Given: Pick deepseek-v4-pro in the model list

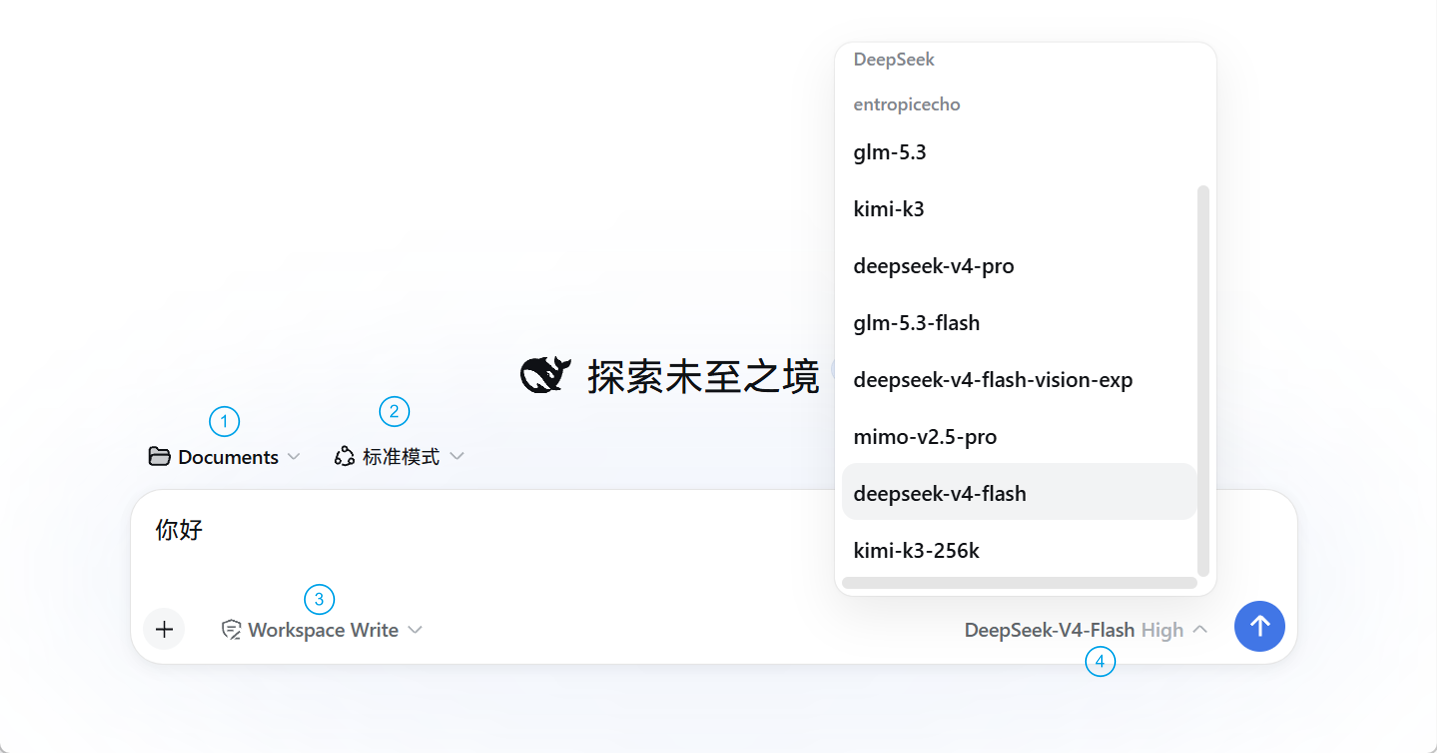Looking at the screenshot, I should (1019, 266).
